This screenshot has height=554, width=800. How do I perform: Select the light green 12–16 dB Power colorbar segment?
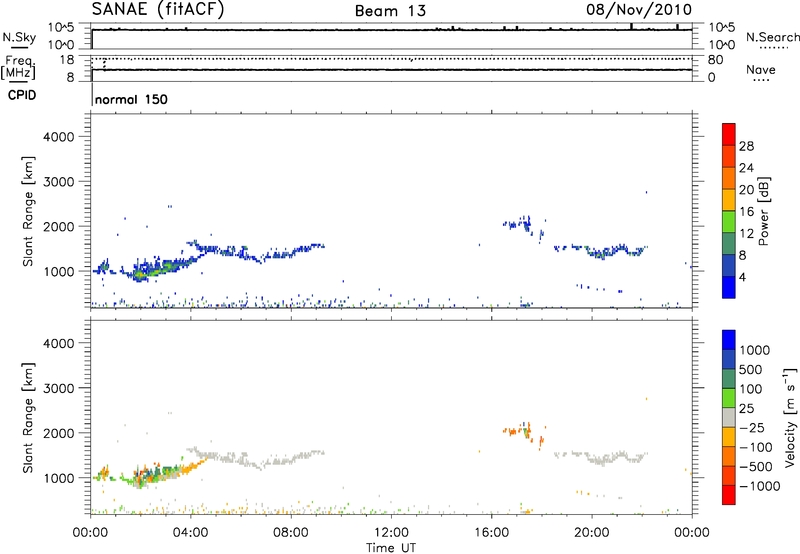coord(729,221)
